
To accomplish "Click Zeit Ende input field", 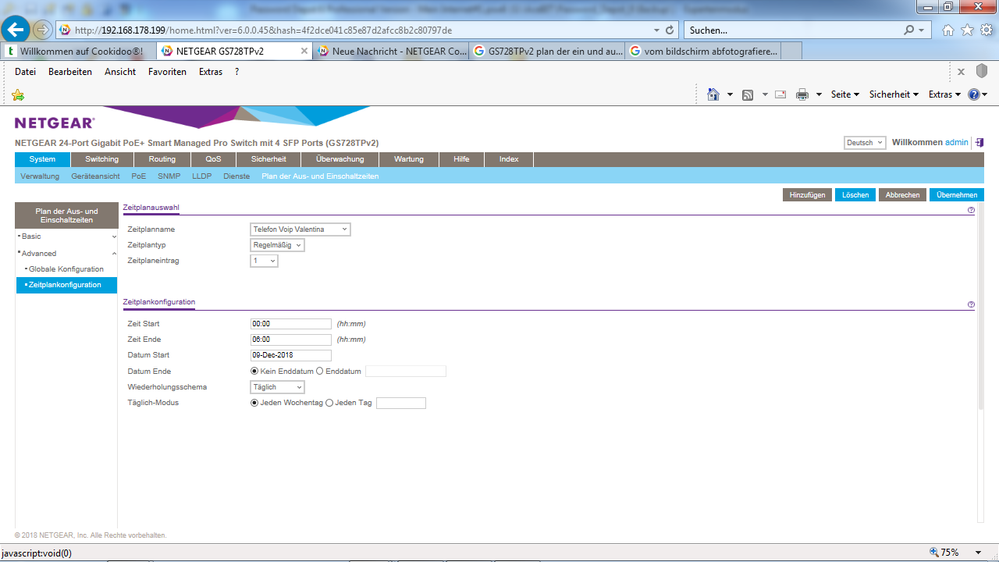I will pyautogui.click(x=291, y=340).
